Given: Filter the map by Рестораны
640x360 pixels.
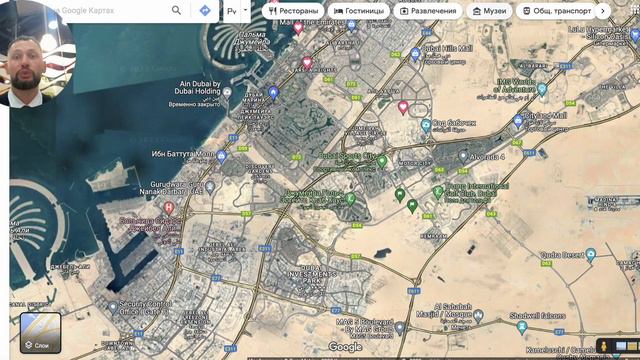Looking at the screenshot, I should tap(293, 11).
